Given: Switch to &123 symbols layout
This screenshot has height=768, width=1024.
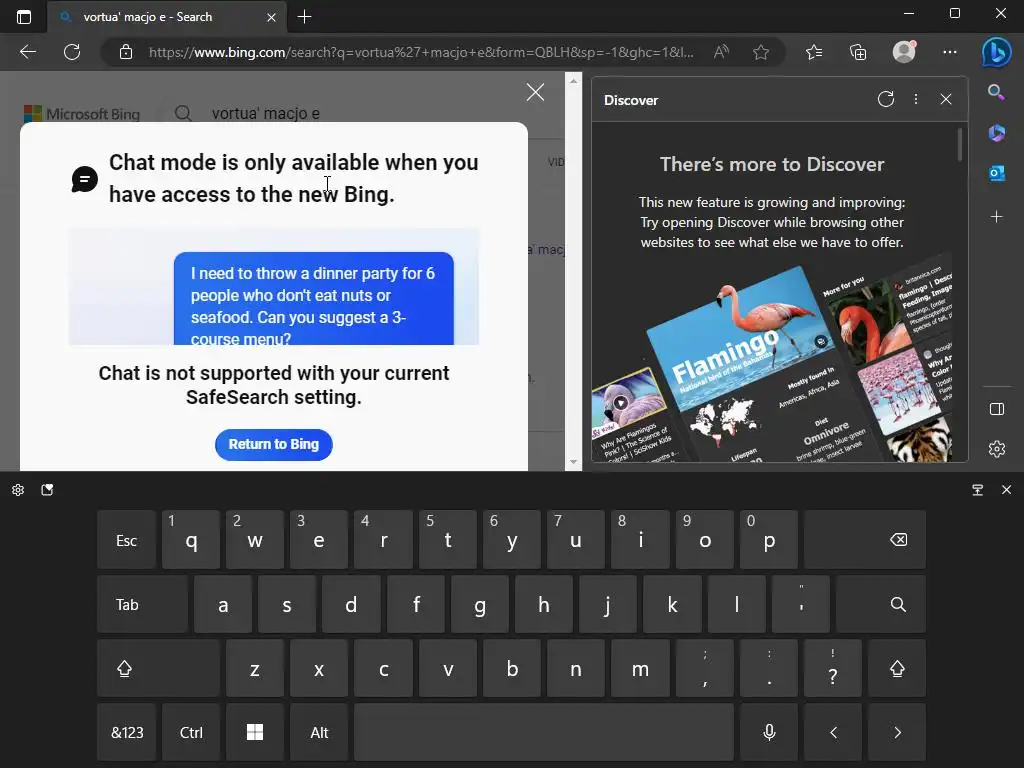Looking at the screenshot, I should [x=127, y=733].
